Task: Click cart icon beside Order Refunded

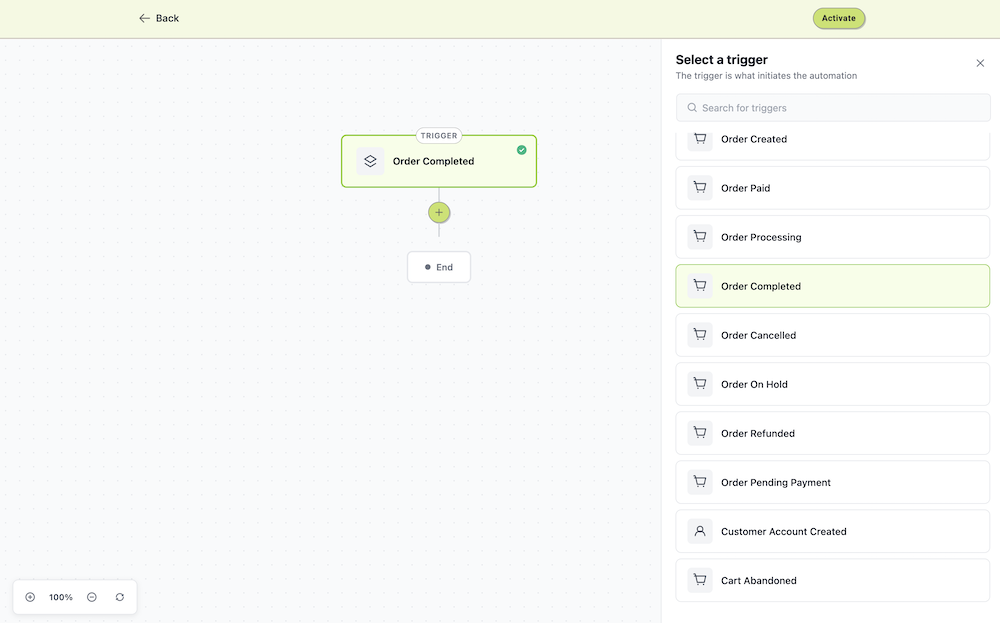Action: coord(700,434)
